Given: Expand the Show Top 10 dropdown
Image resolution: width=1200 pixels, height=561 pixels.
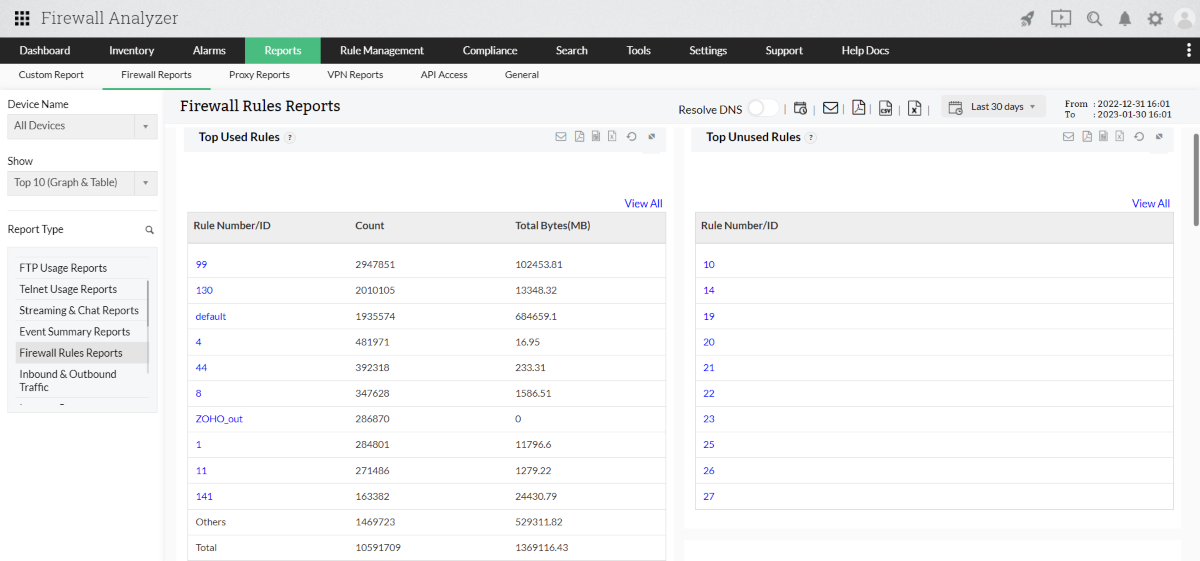Looking at the screenshot, I should (82, 183).
